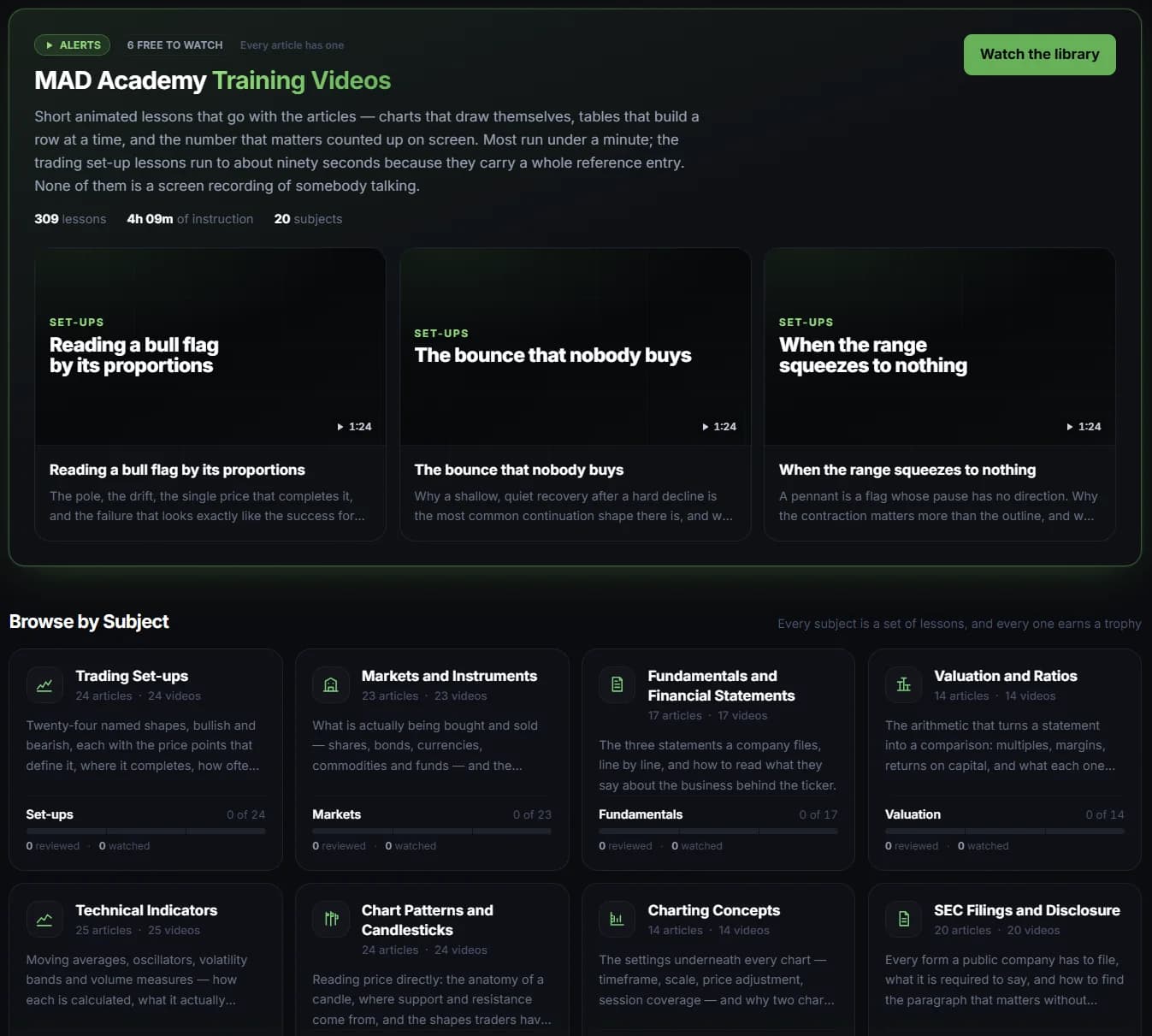1152x1036 pixels.
Task: Click the Fundamentals and Financial Statements document icon
Action: coord(617,685)
